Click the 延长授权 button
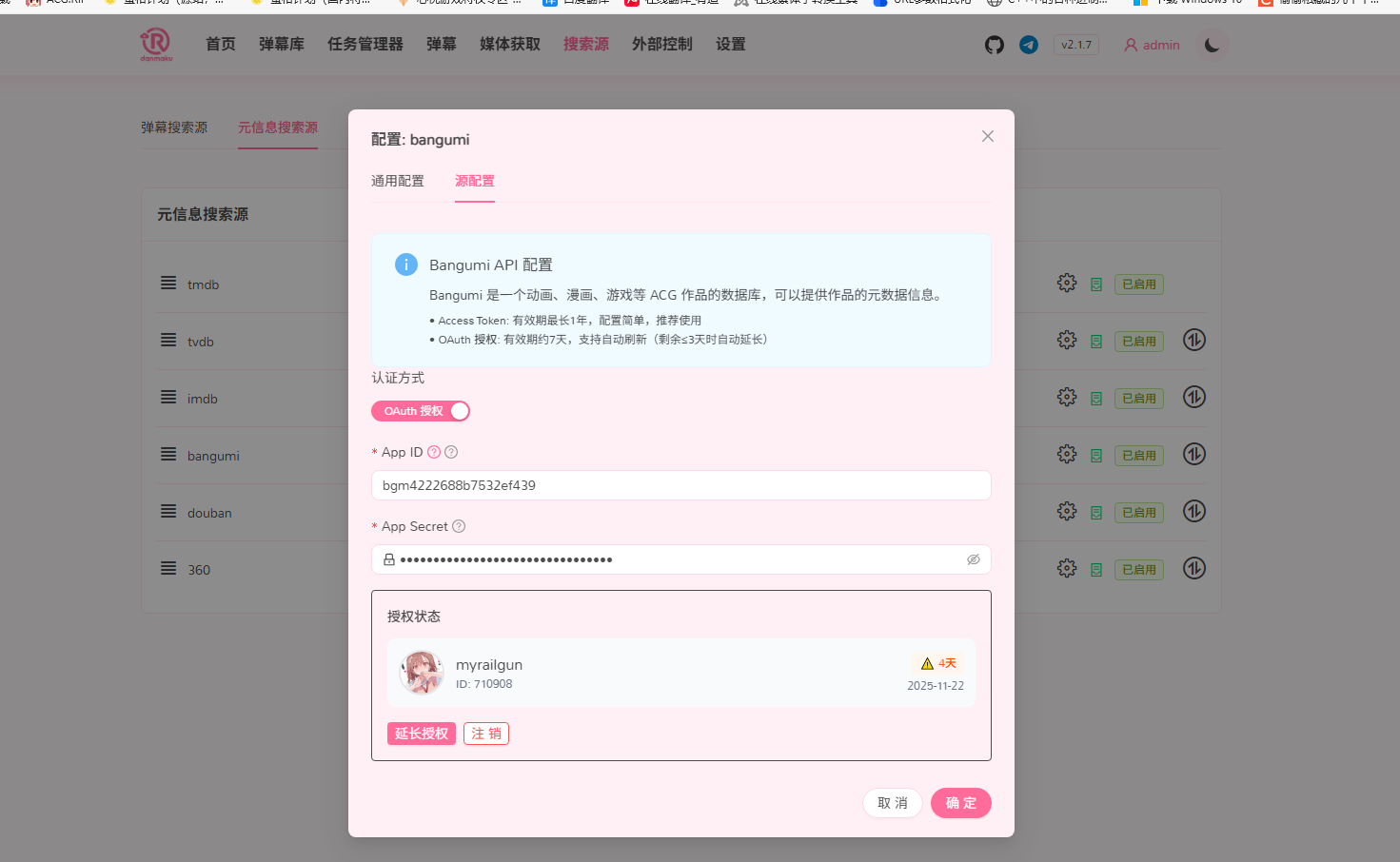The height and width of the screenshot is (862, 1400). point(422,733)
